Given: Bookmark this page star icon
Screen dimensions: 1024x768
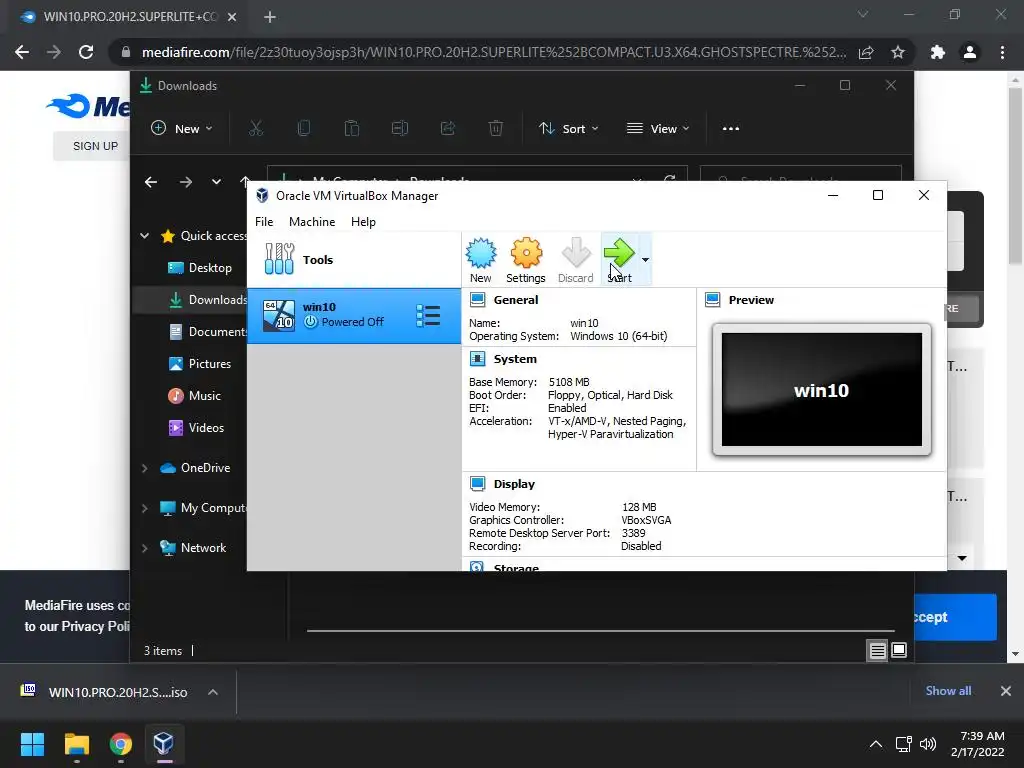Looking at the screenshot, I should pyautogui.click(x=898, y=52).
